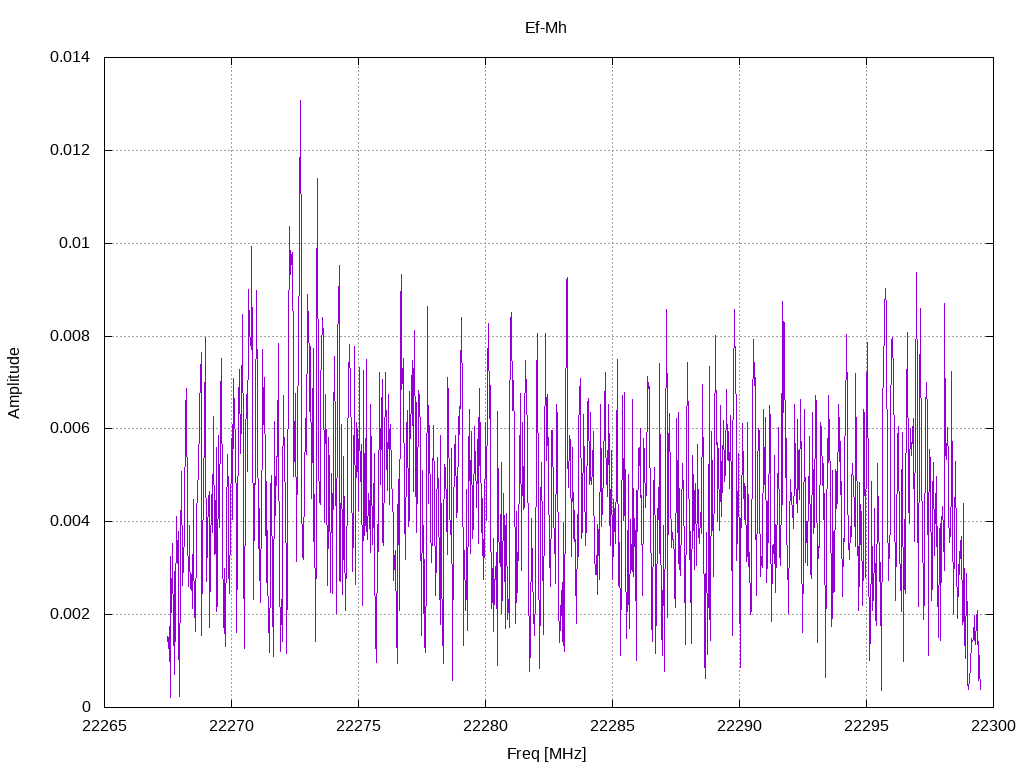This screenshot has width=1024, height=768.
Task: Click the 22290 x-axis tick label
Action: 739,726
